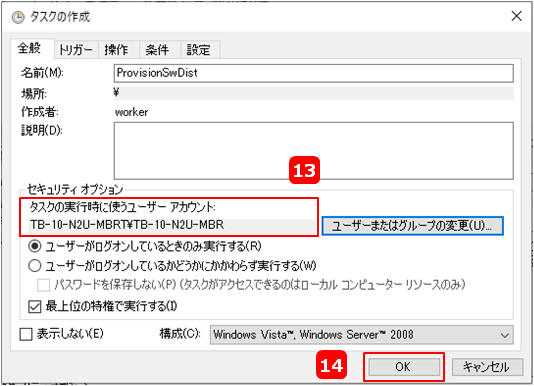
Task: Select the 全般 tab
Action: pyautogui.click(x=30, y=48)
